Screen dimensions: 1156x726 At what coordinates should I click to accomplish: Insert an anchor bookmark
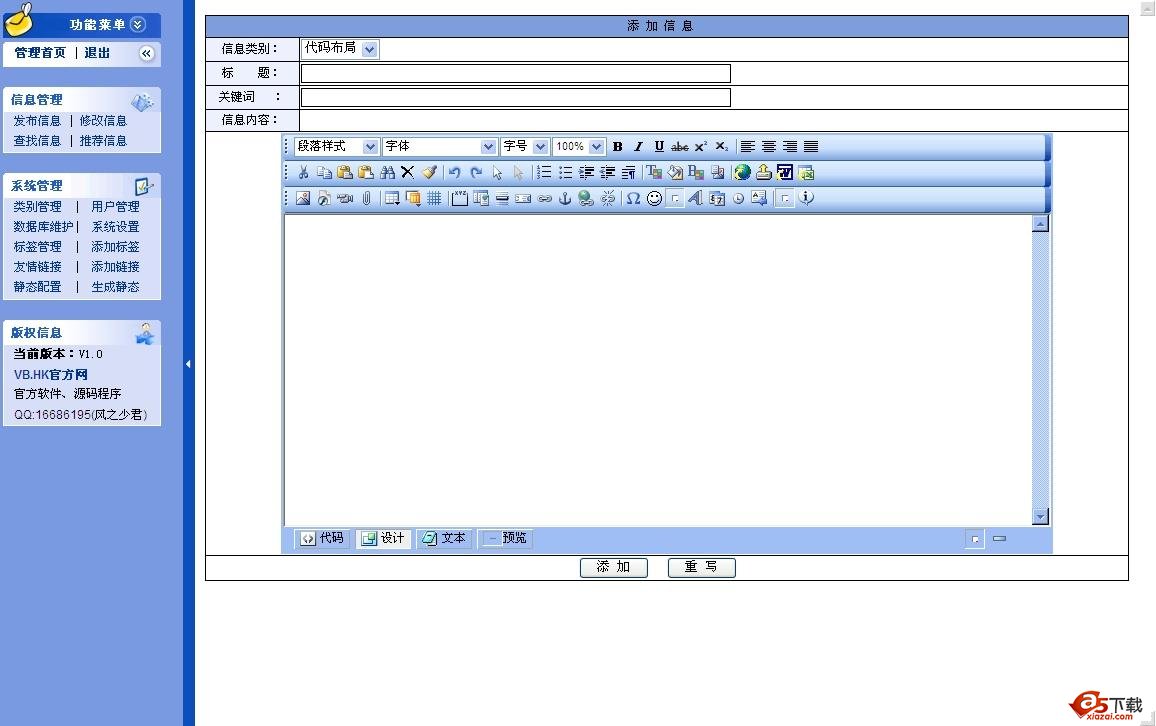pyautogui.click(x=565, y=198)
